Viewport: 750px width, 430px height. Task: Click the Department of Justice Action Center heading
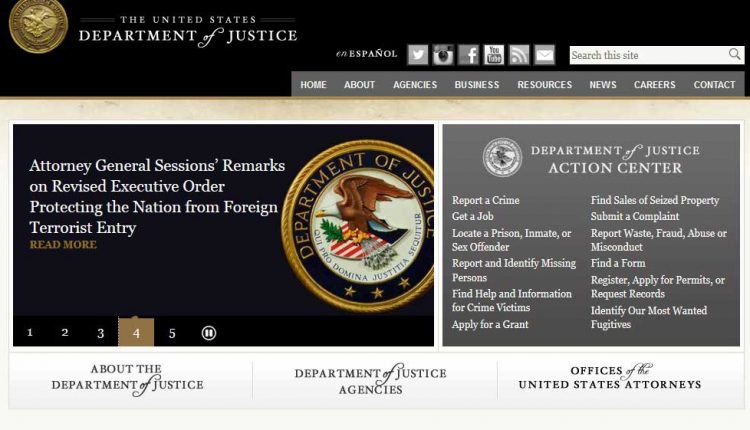(x=615, y=159)
